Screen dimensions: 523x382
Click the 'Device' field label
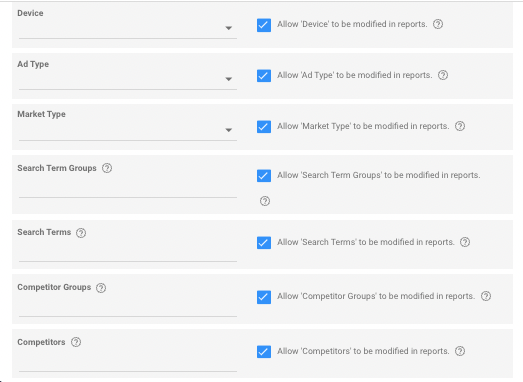(x=30, y=13)
